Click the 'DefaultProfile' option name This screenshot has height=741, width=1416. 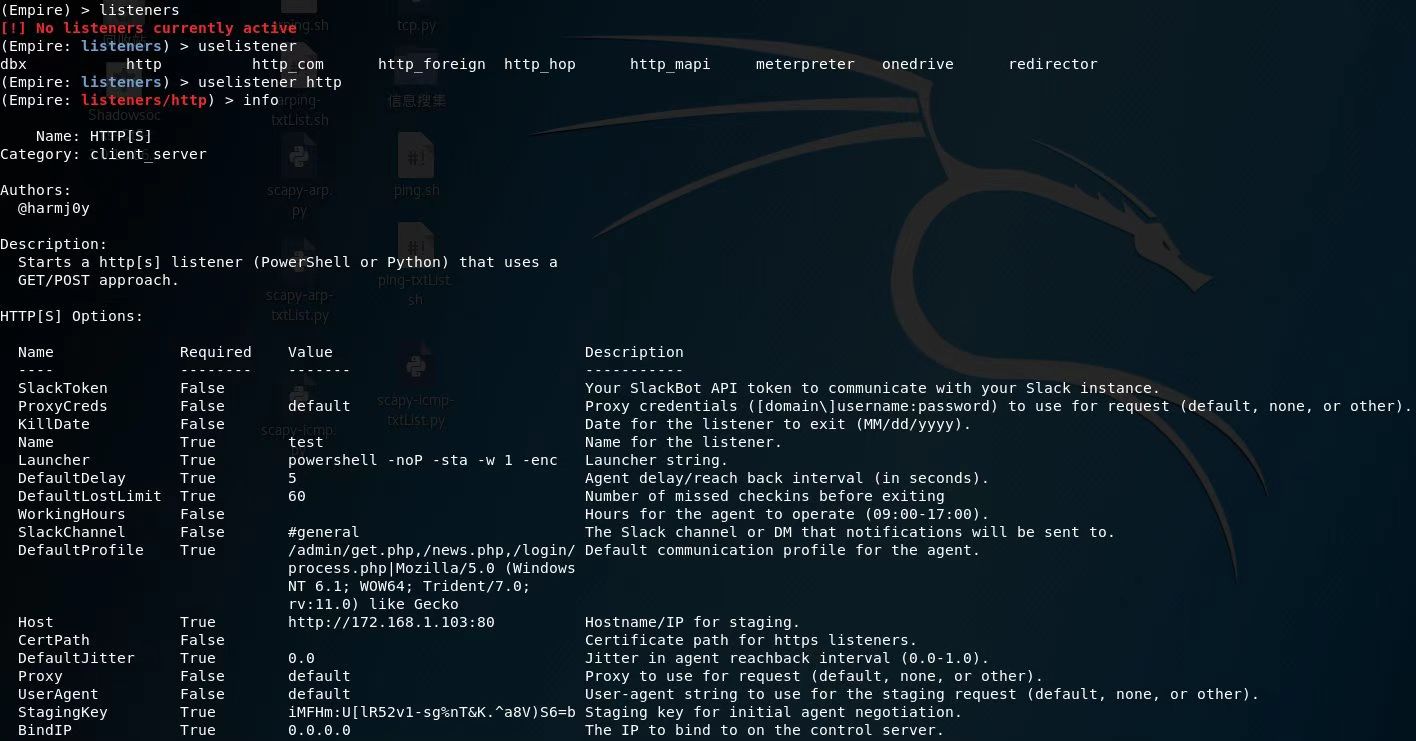[81, 550]
